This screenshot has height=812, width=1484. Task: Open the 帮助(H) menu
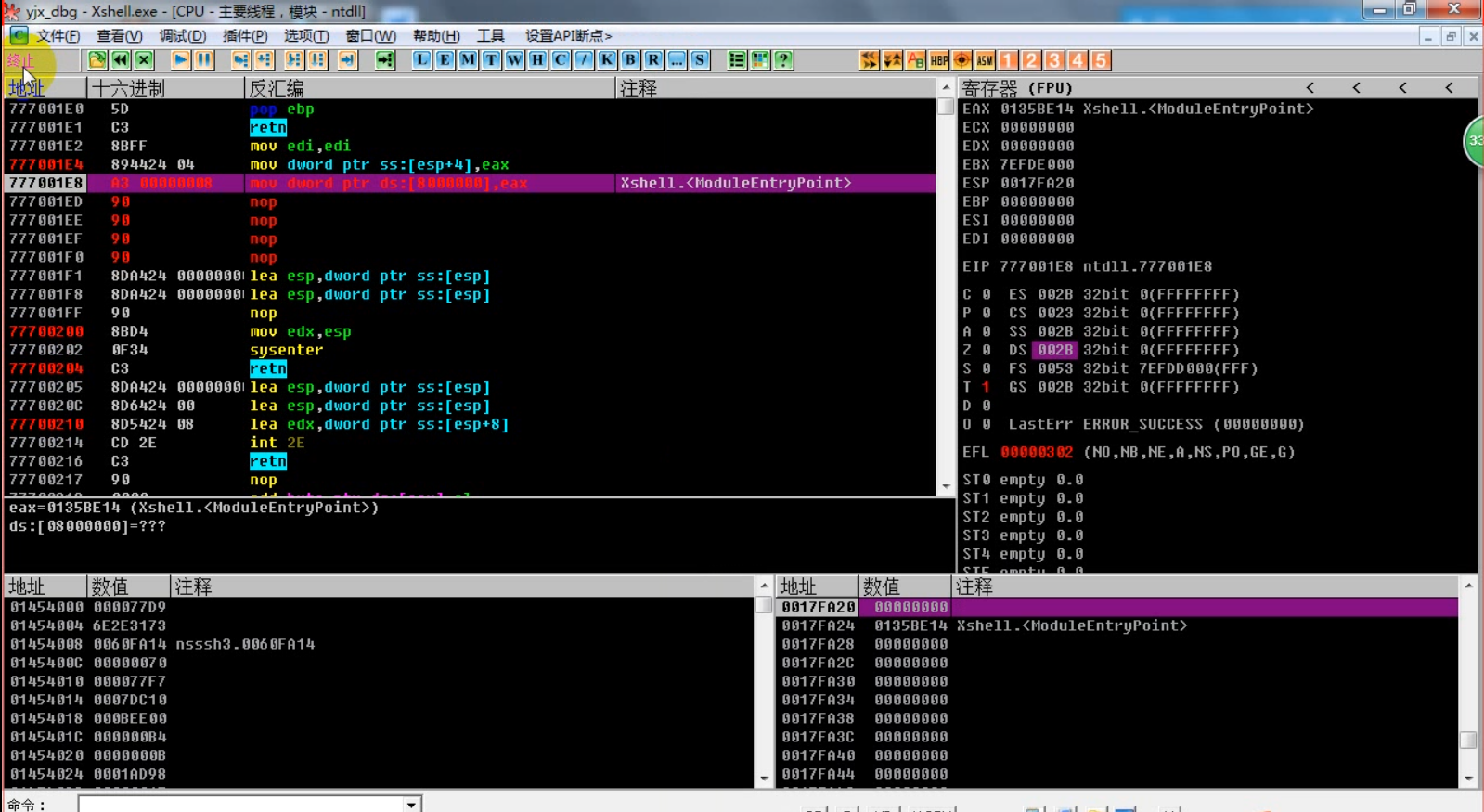436,36
